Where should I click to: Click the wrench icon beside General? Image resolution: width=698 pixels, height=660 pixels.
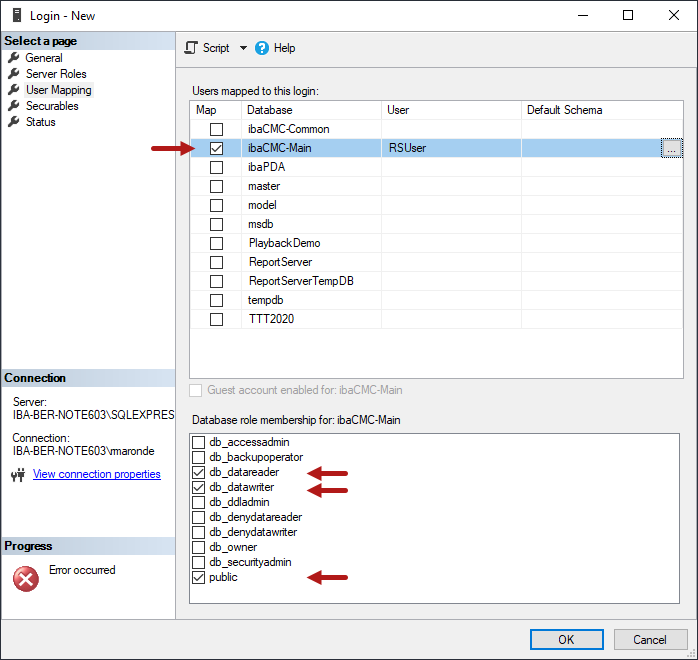[x=14, y=57]
